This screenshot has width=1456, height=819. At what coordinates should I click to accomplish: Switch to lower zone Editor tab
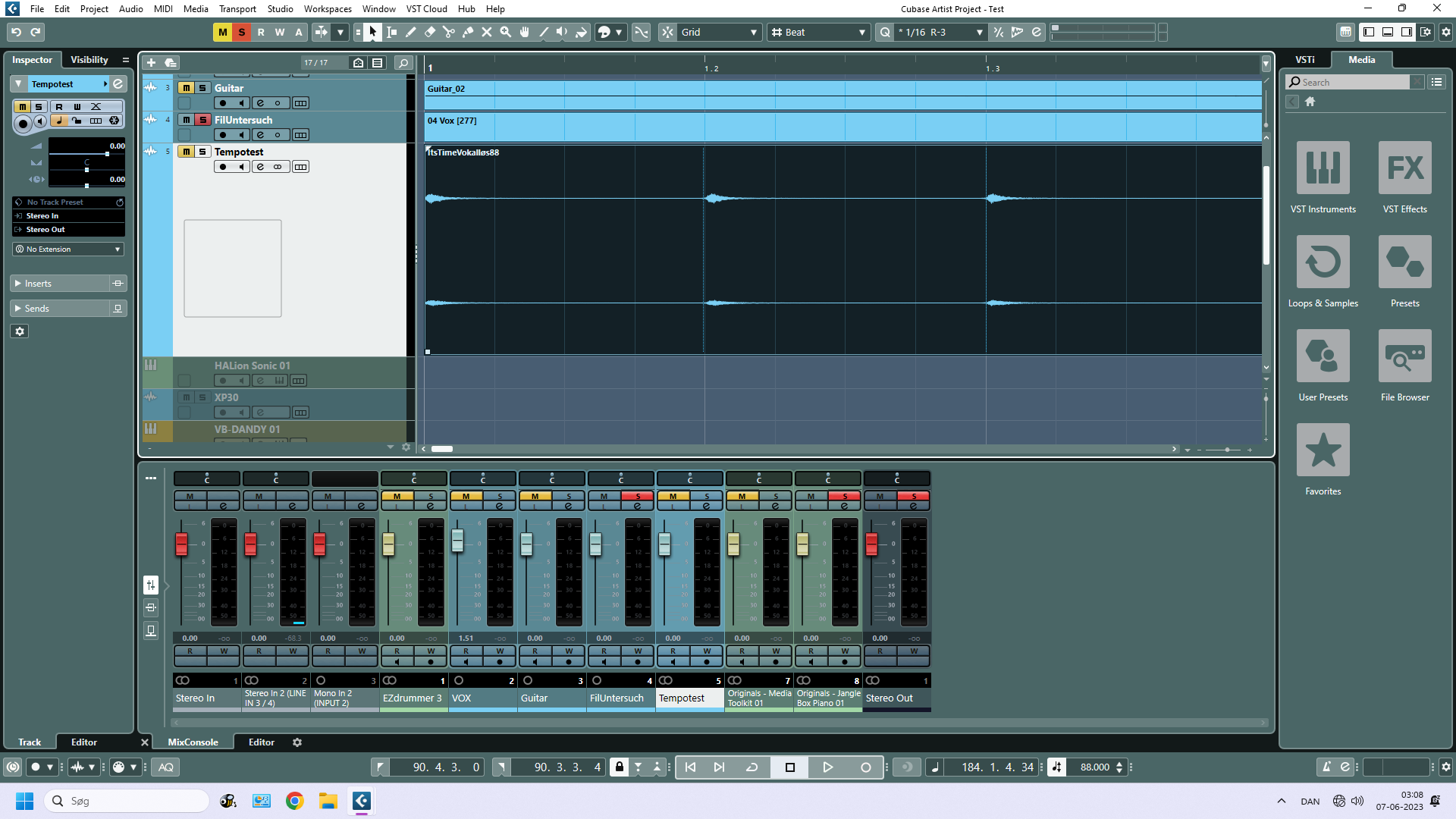(x=261, y=742)
